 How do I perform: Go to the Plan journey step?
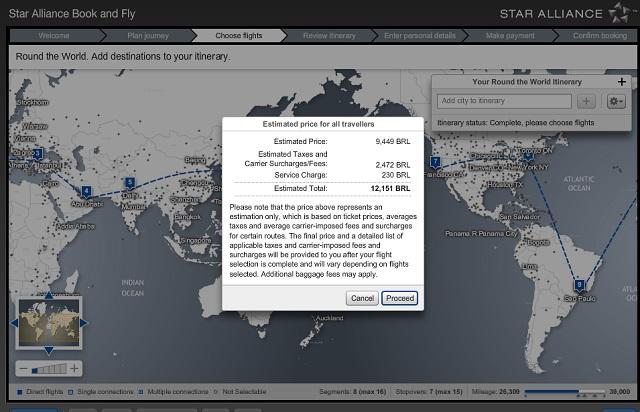click(x=148, y=36)
